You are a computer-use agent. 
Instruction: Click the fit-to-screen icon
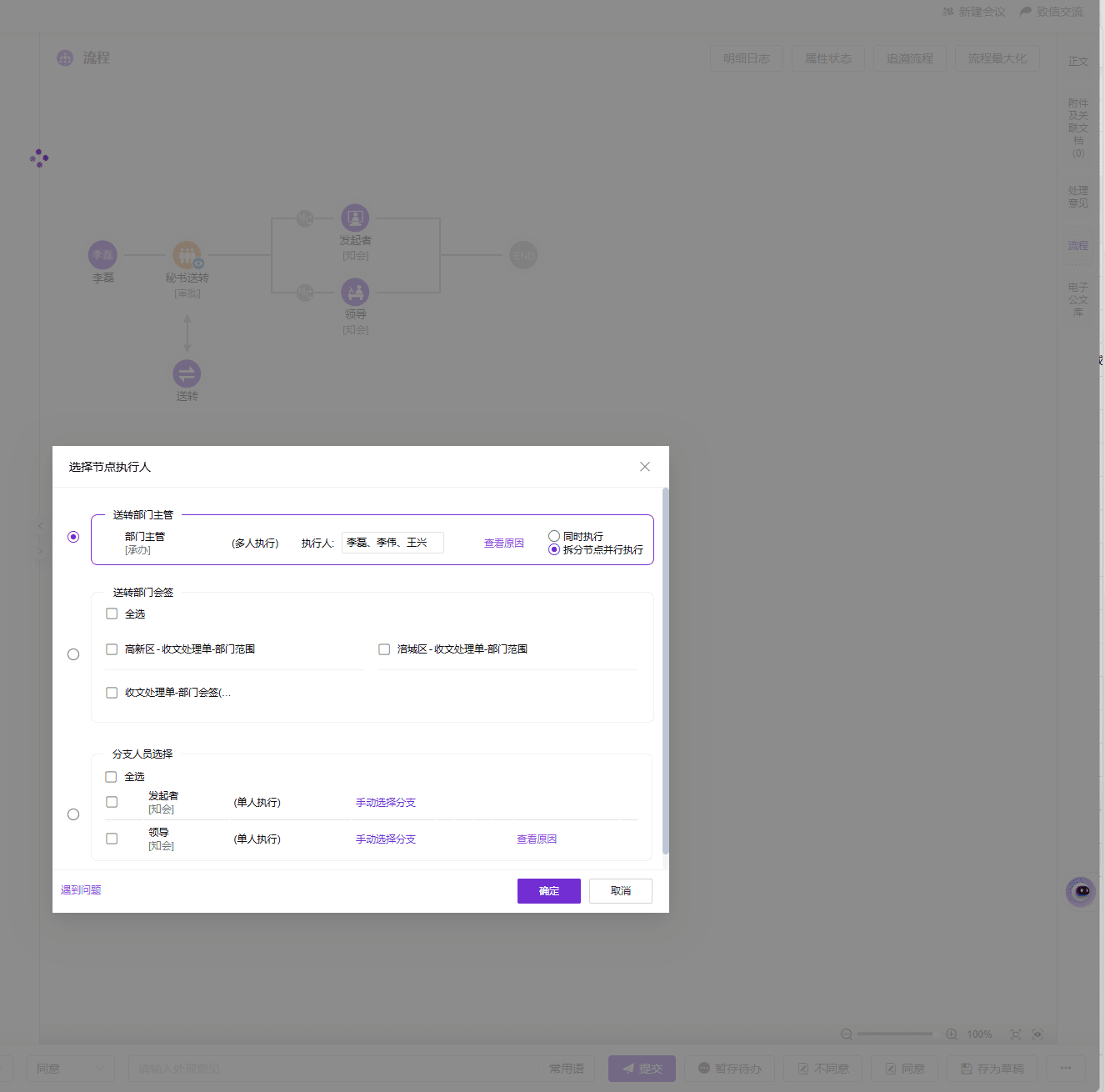1016,1034
